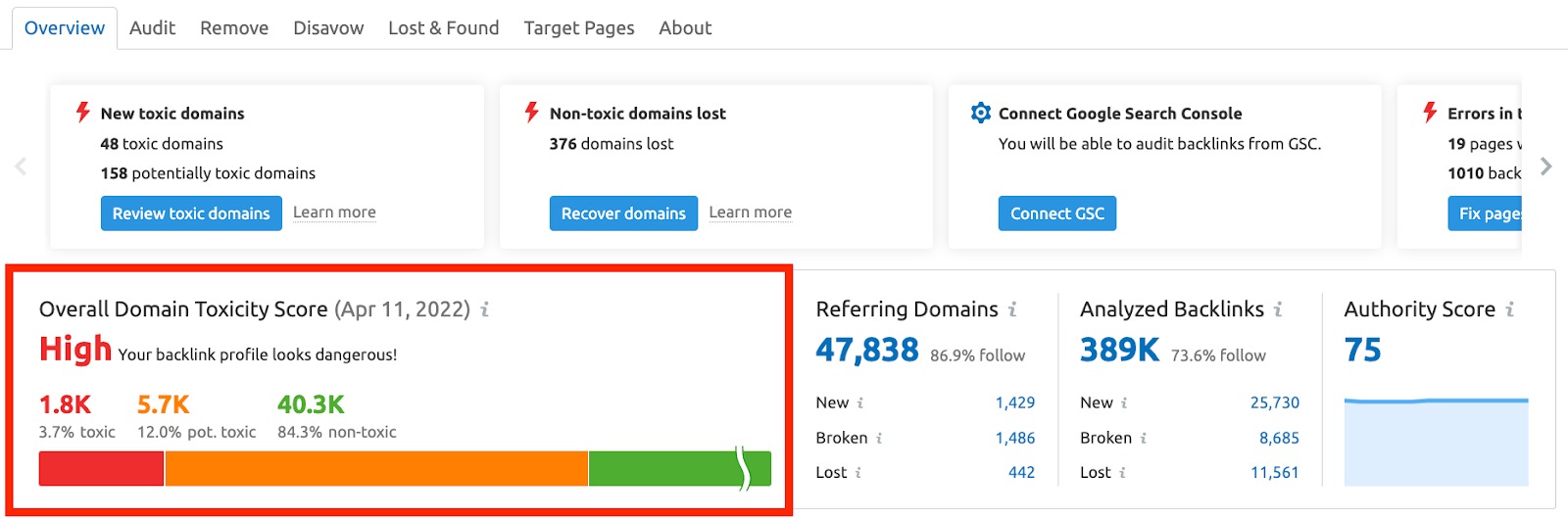This screenshot has height=519, width=1568.
Task: Click the Connect GSC button
Action: (1056, 213)
